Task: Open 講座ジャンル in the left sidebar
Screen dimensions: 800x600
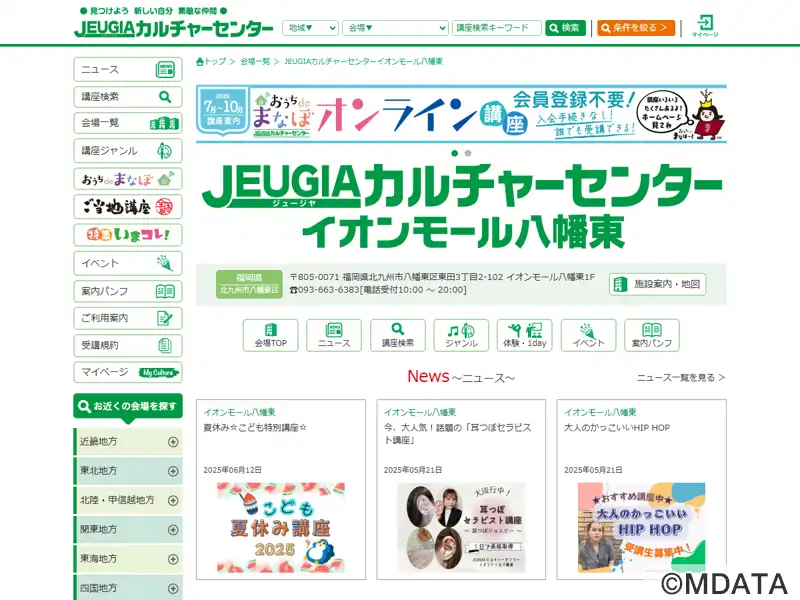Action: point(128,151)
